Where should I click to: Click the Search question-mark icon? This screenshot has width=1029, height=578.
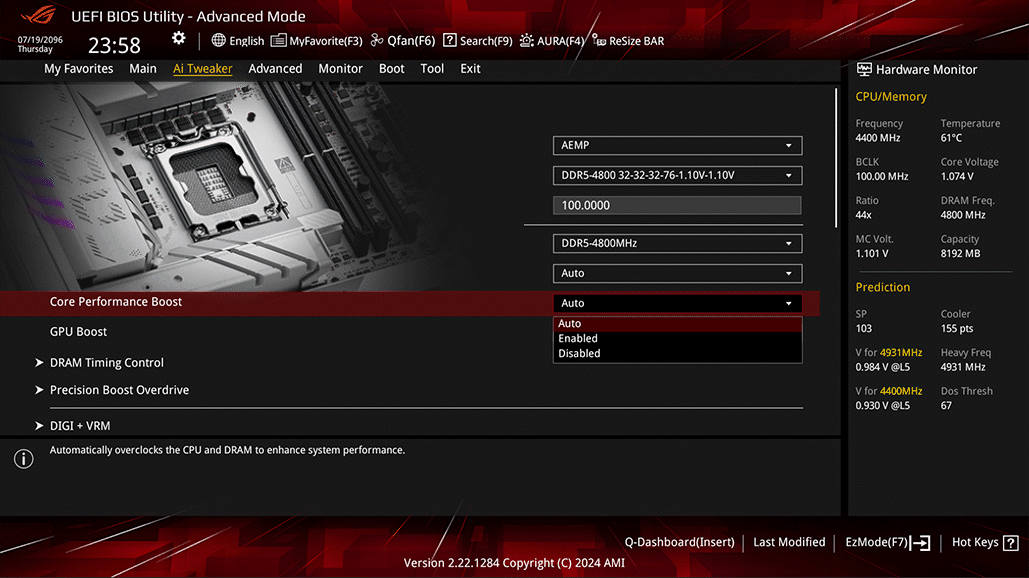pyautogui.click(x=450, y=41)
